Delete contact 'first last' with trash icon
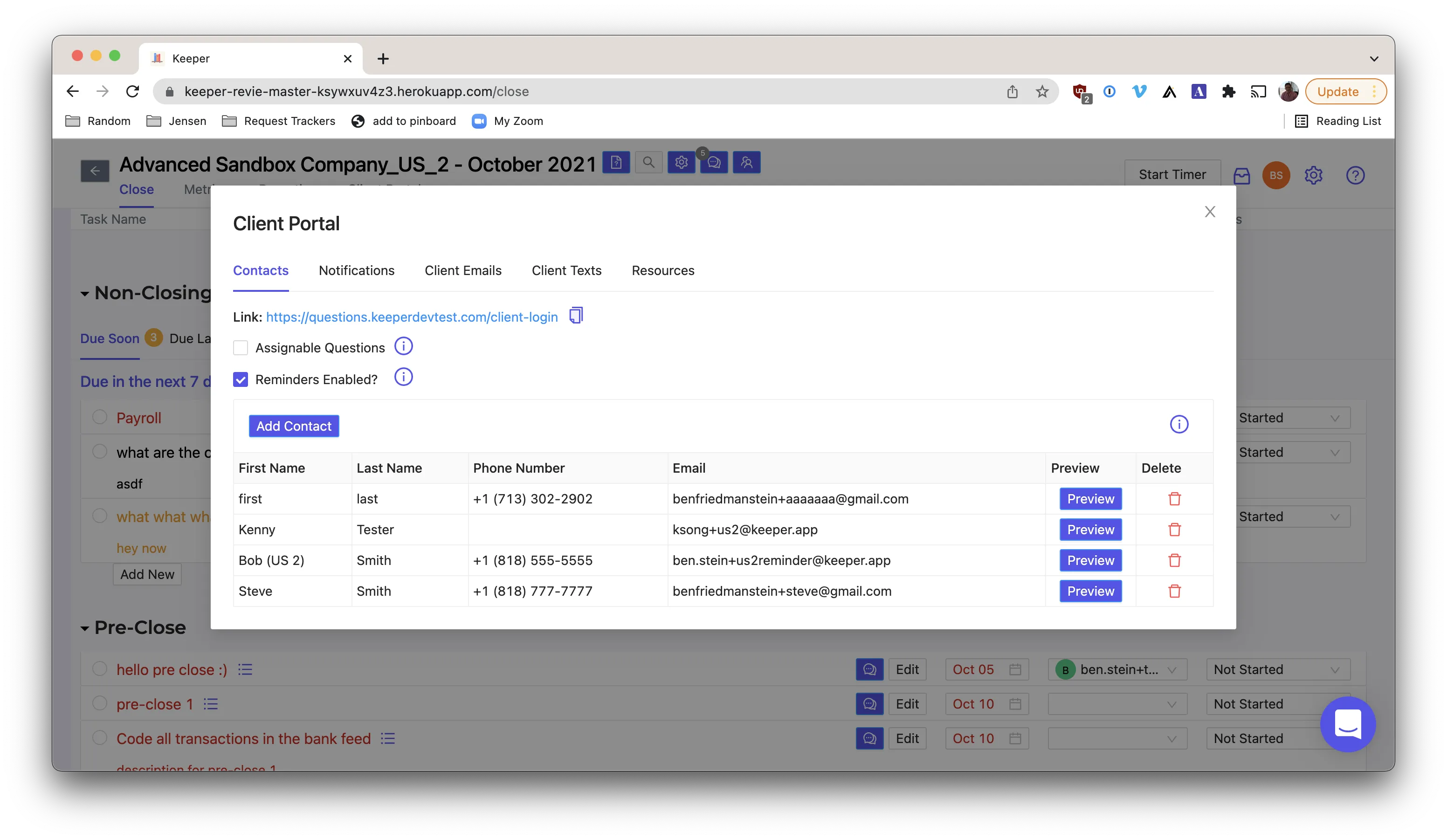1447x840 pixels. tap(1174, 498)
